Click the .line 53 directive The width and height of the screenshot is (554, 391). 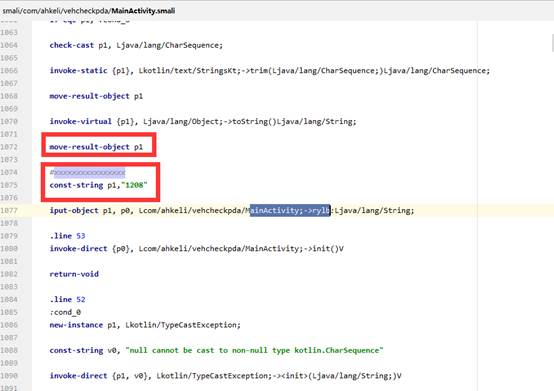click(x=67, y=236)
